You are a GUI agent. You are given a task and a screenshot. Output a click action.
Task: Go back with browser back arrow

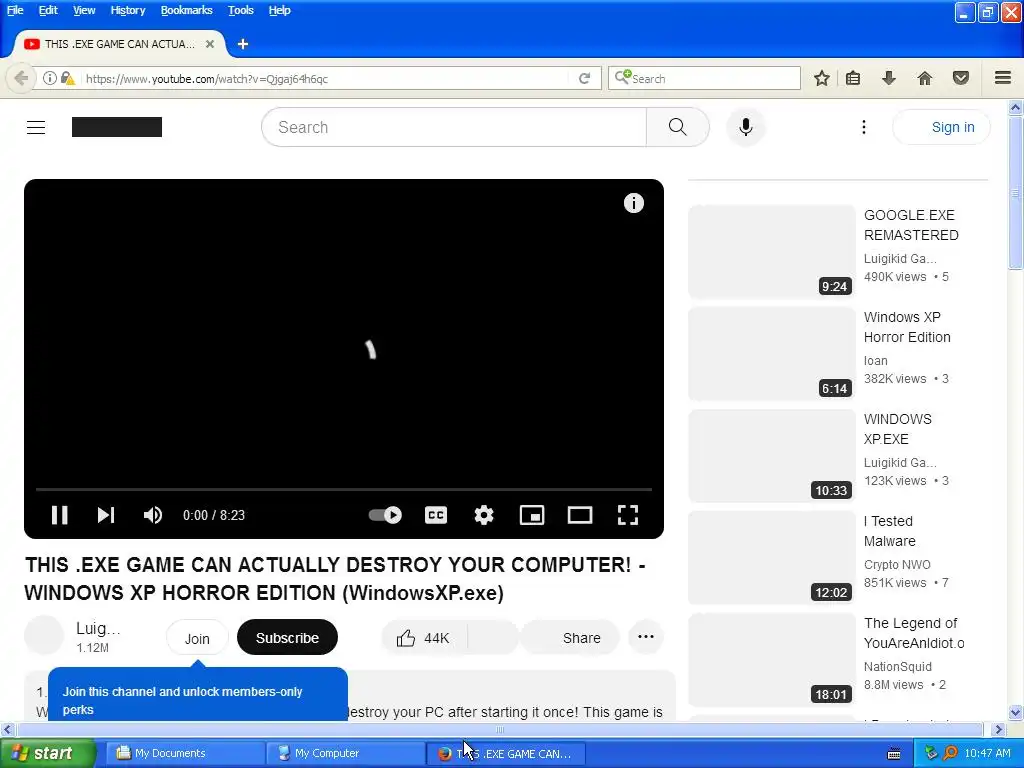point(20,78)
